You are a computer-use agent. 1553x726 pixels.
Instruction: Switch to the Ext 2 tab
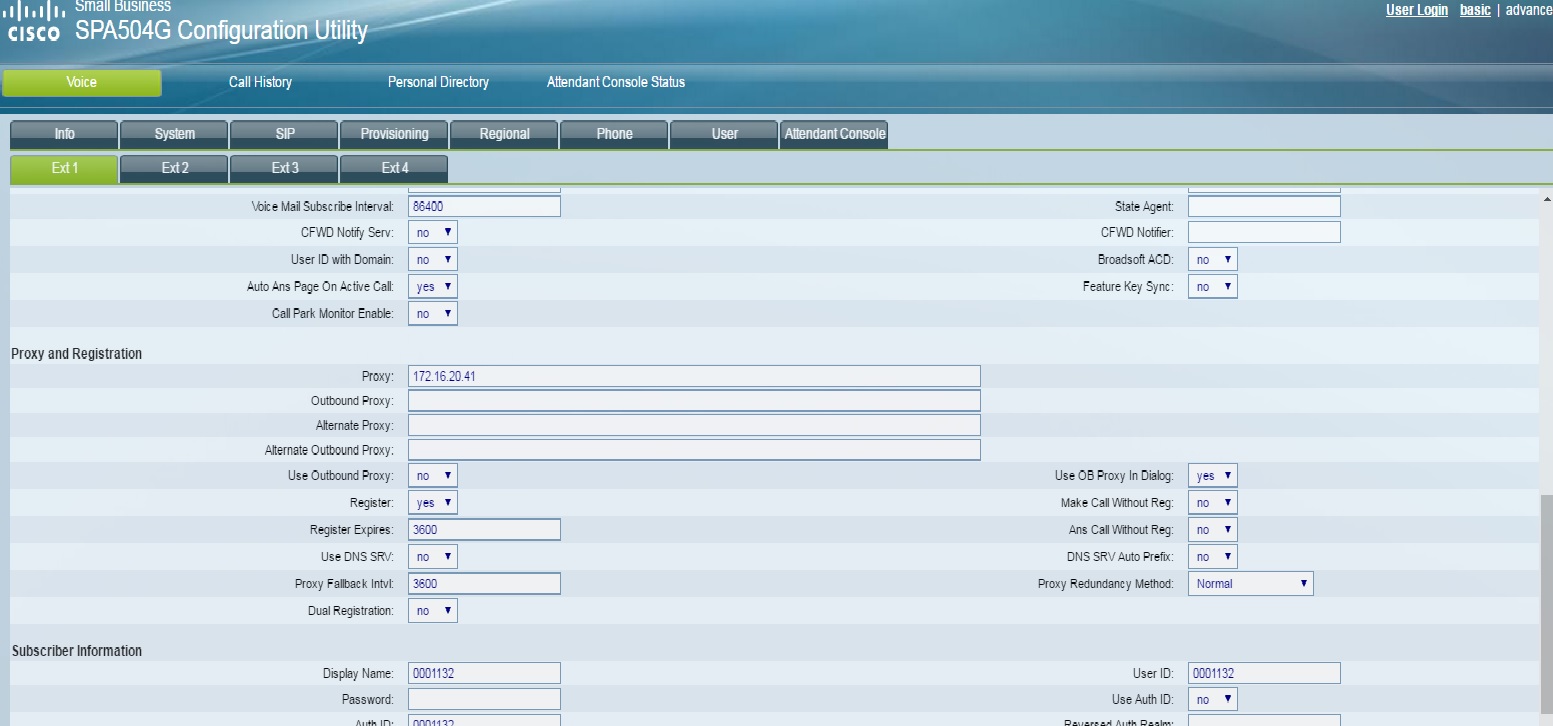[175, 168]
